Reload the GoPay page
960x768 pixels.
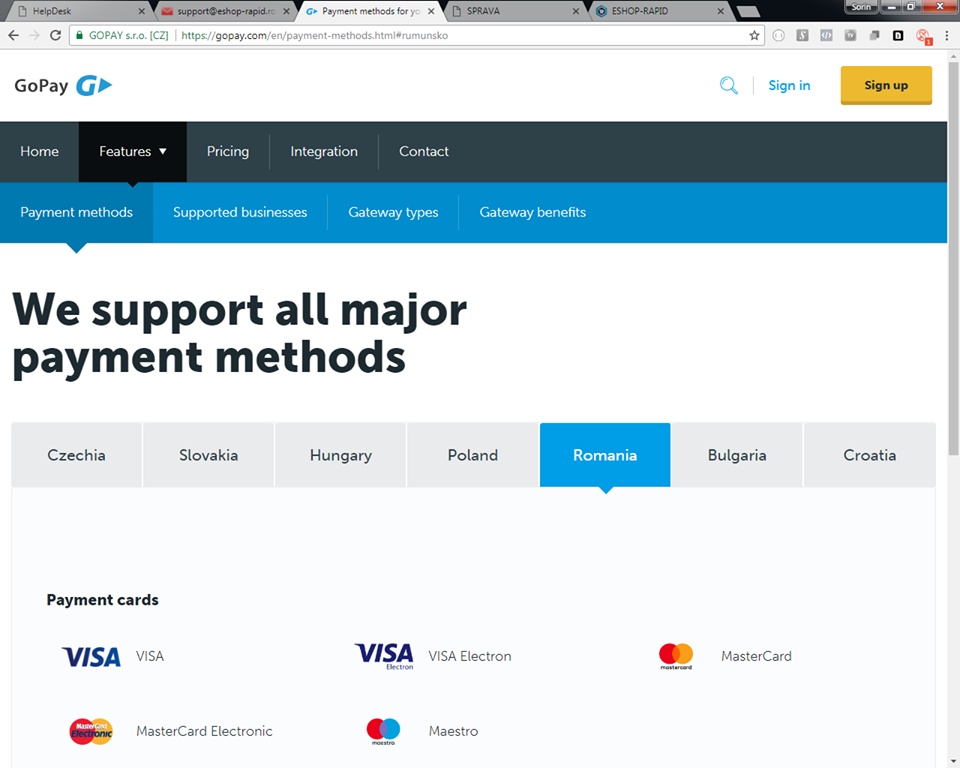pos(55,36)
